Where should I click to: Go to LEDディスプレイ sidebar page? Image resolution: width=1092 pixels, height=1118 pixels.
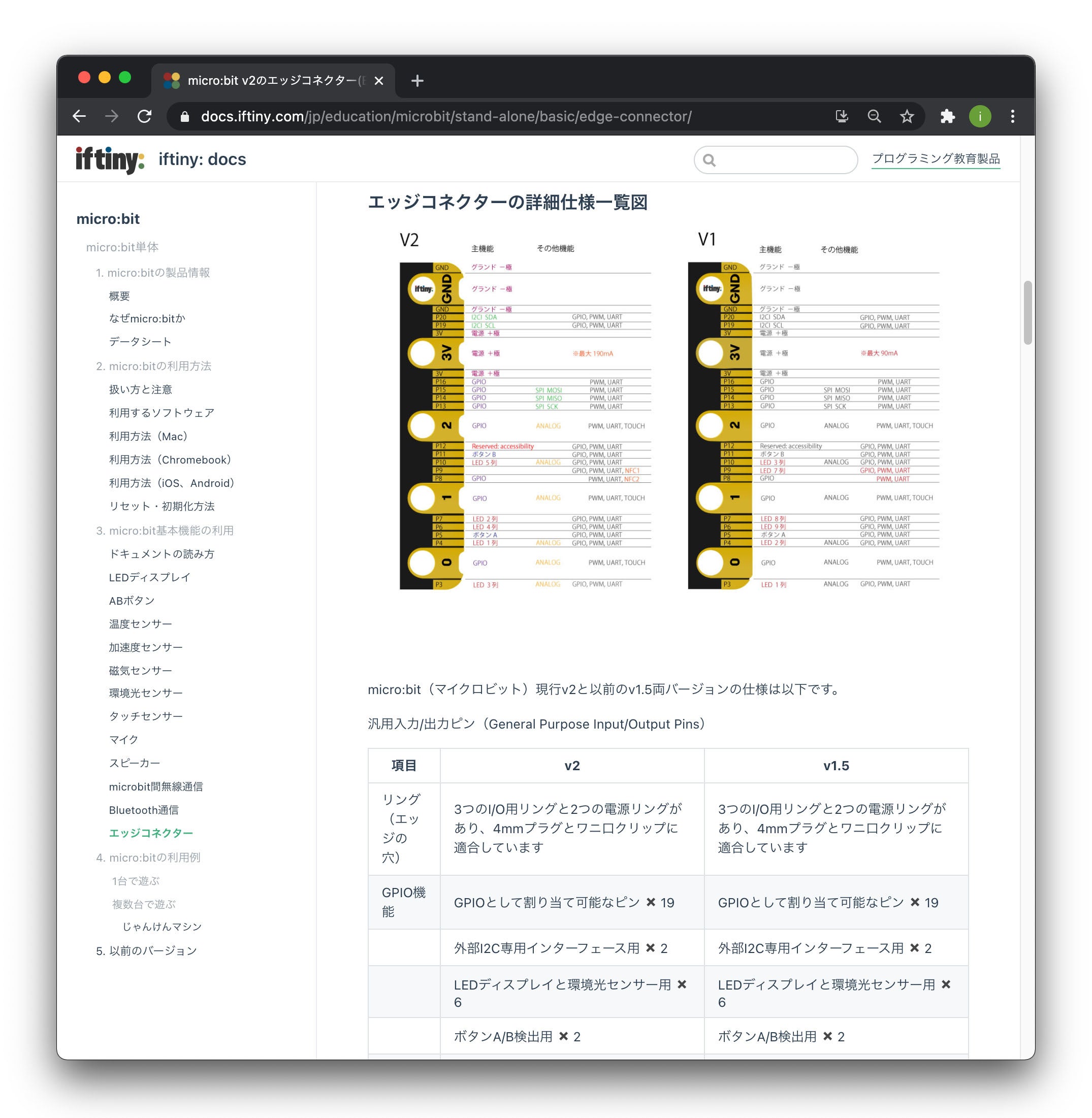click(149, 577)
